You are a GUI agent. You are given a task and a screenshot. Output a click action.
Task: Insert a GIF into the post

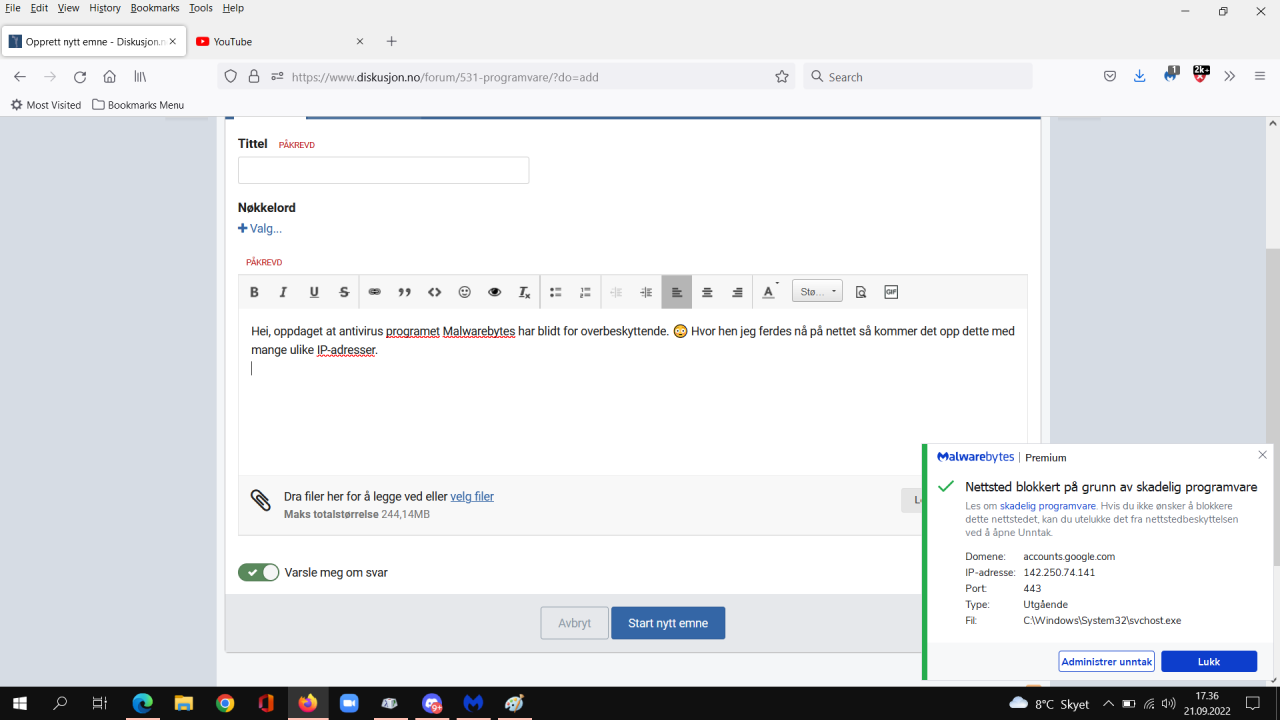click(x=891, y=292)
